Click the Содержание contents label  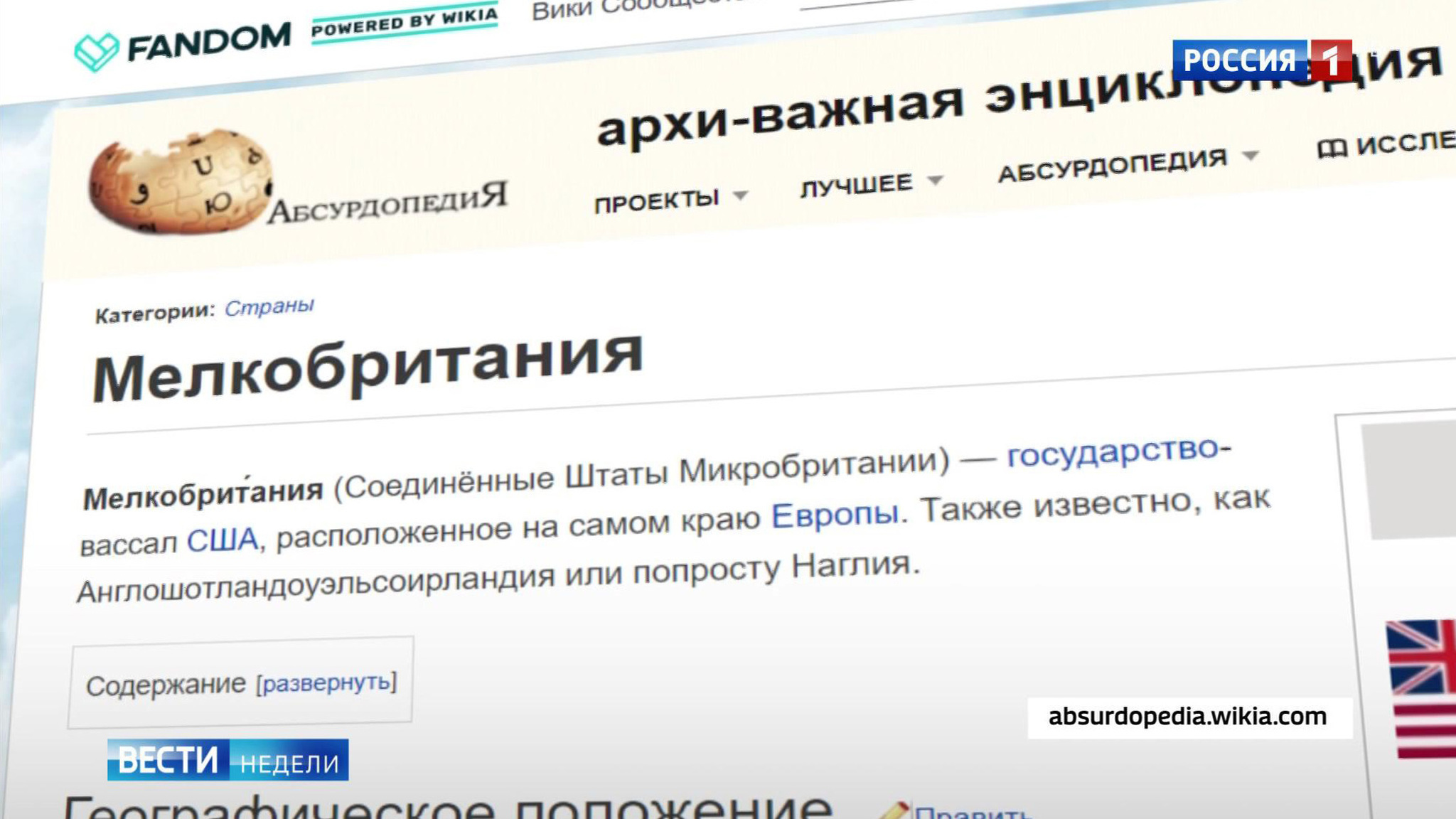pyautogui.click(x=166, y=685)
